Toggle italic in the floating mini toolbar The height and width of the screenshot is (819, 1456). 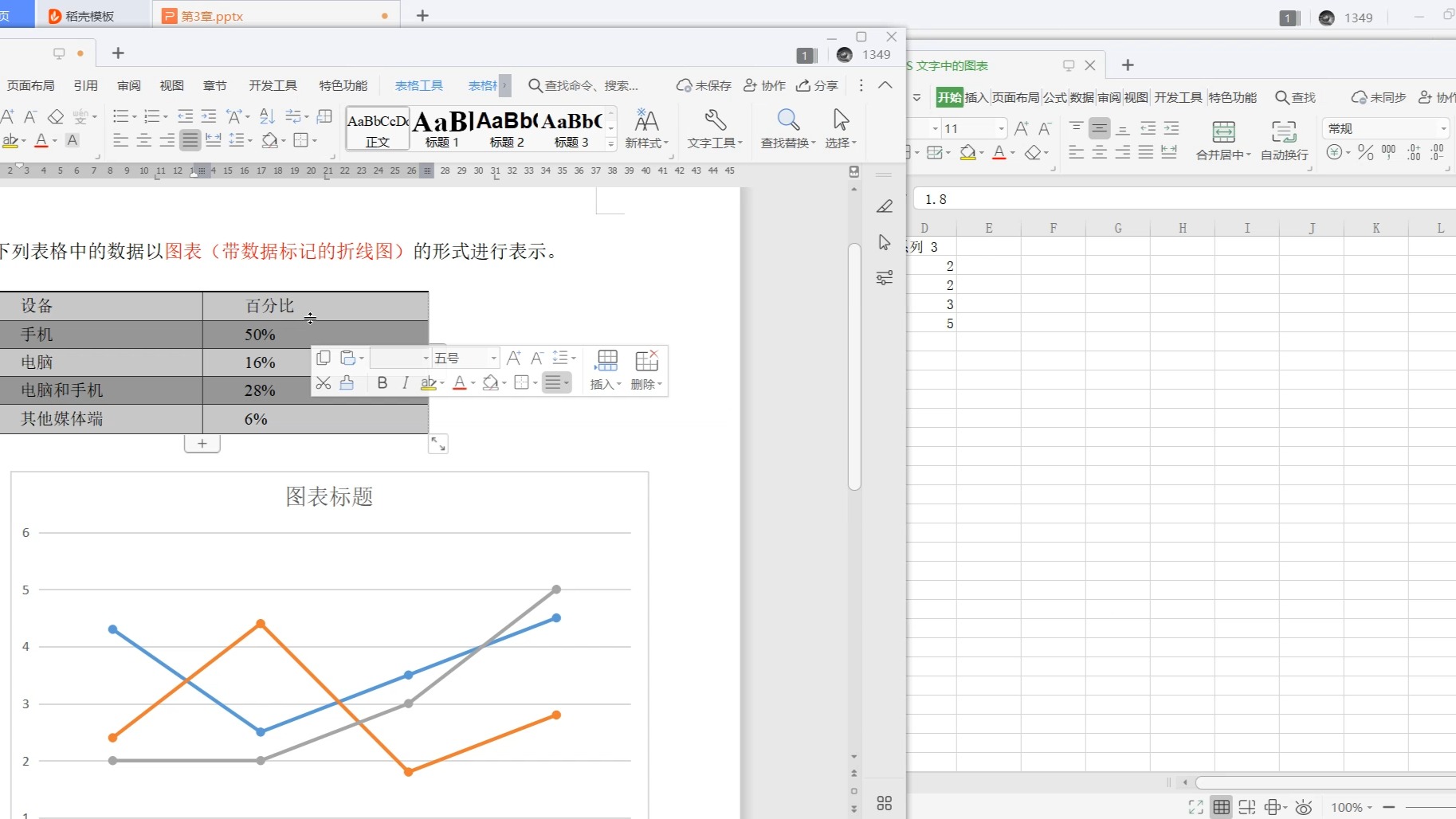coord(406,383)
